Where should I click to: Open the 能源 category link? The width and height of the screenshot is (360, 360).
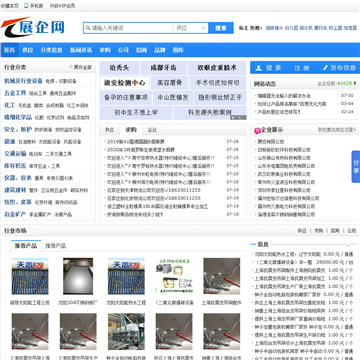[9, 141]
